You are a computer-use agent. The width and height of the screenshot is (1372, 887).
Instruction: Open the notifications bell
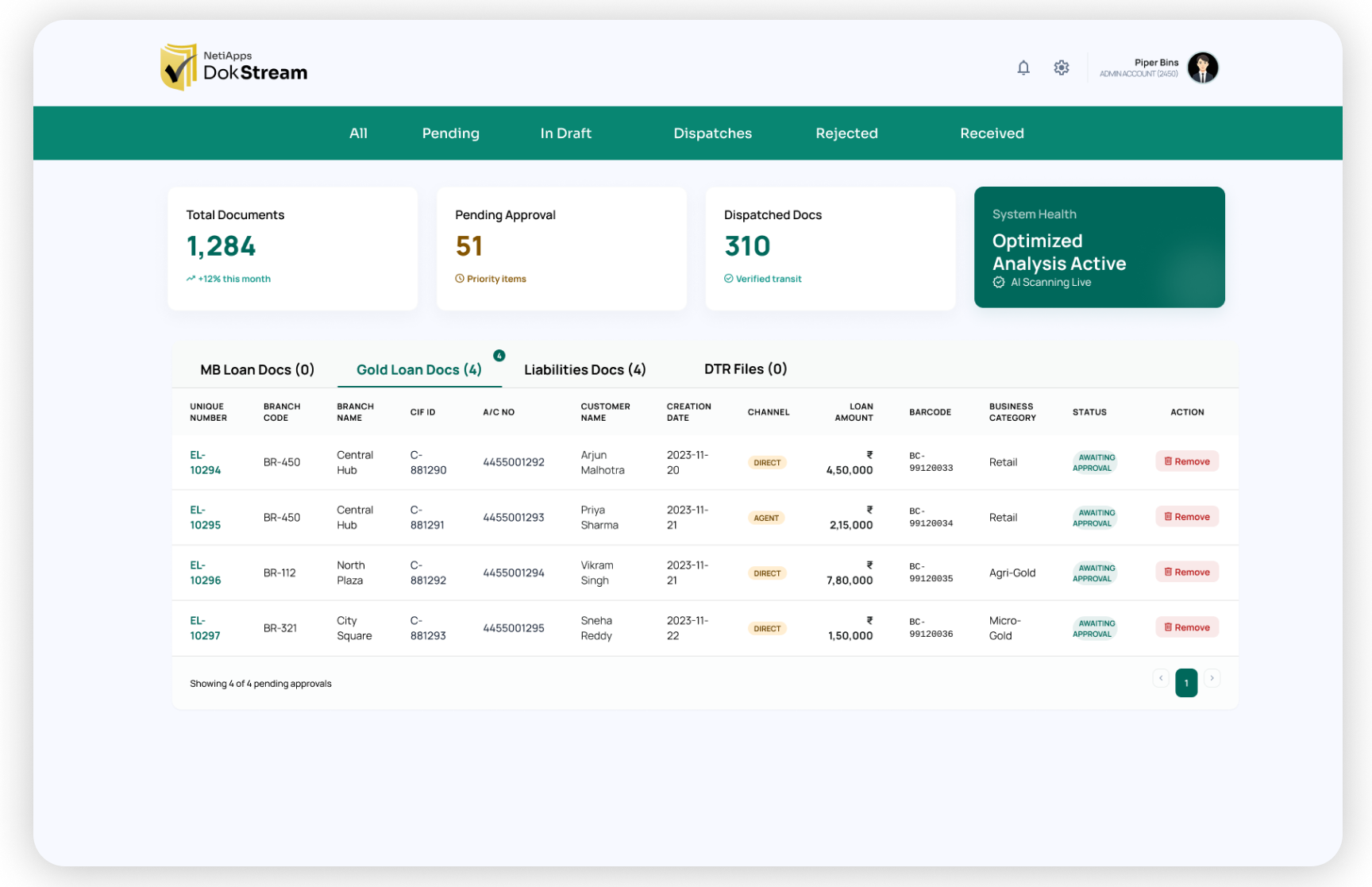tap(1023, 67)
